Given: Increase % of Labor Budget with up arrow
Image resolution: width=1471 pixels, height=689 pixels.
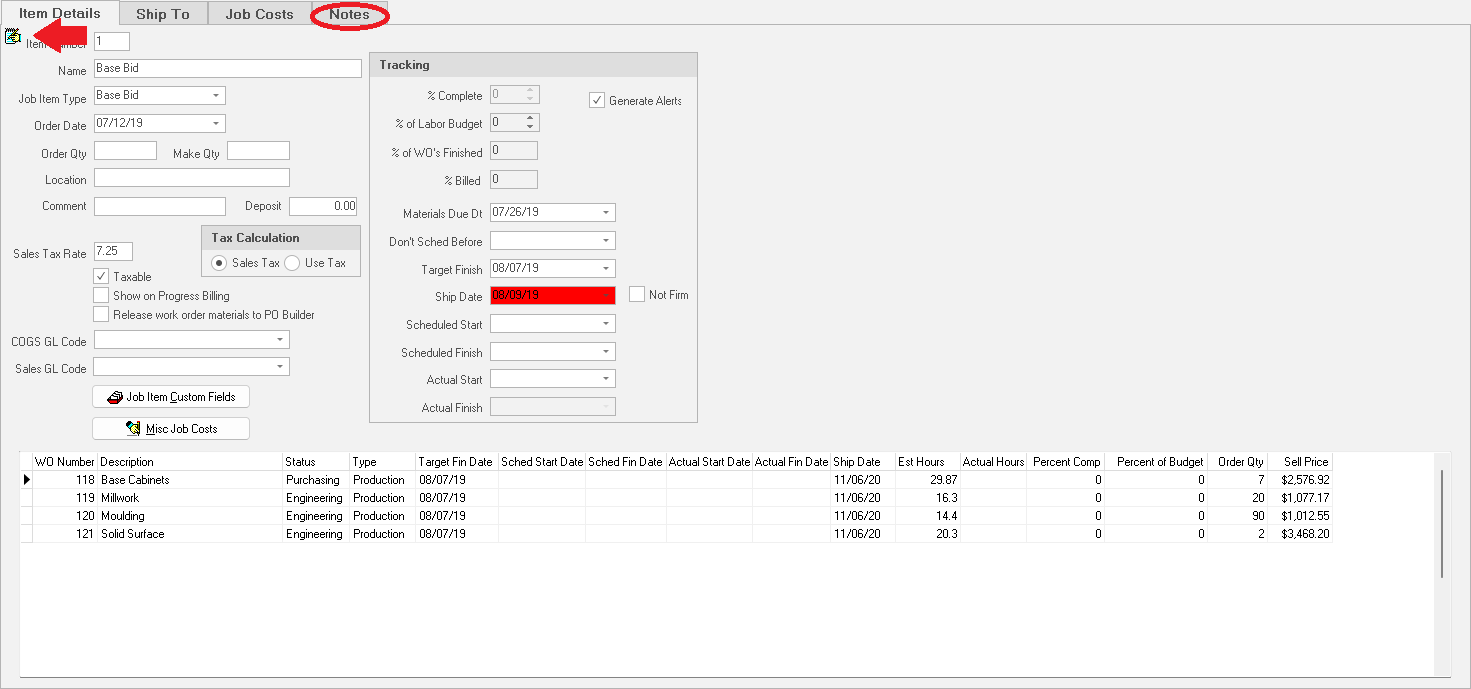Looking at the screenshot, I should pyautogui.click(x=531, y=119).
